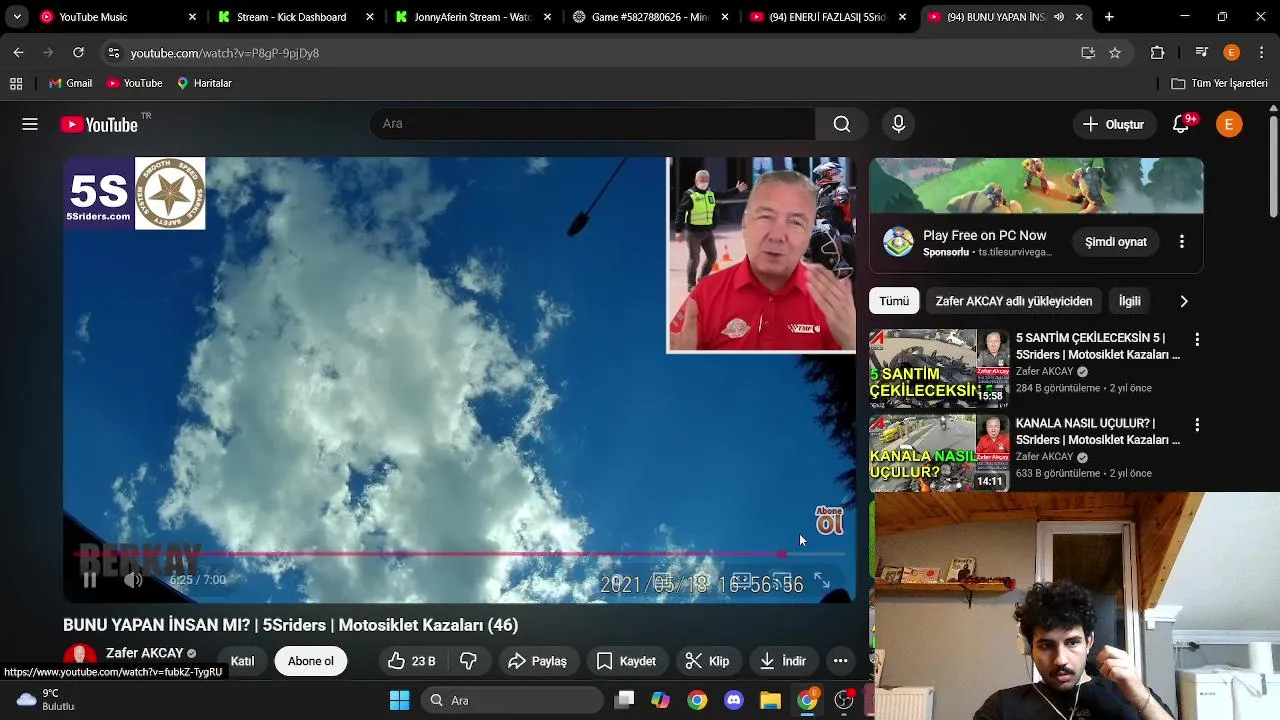Viewport: 1280px width, 720px height.
Task: Mute the video player volume
Action: (133, 580)
